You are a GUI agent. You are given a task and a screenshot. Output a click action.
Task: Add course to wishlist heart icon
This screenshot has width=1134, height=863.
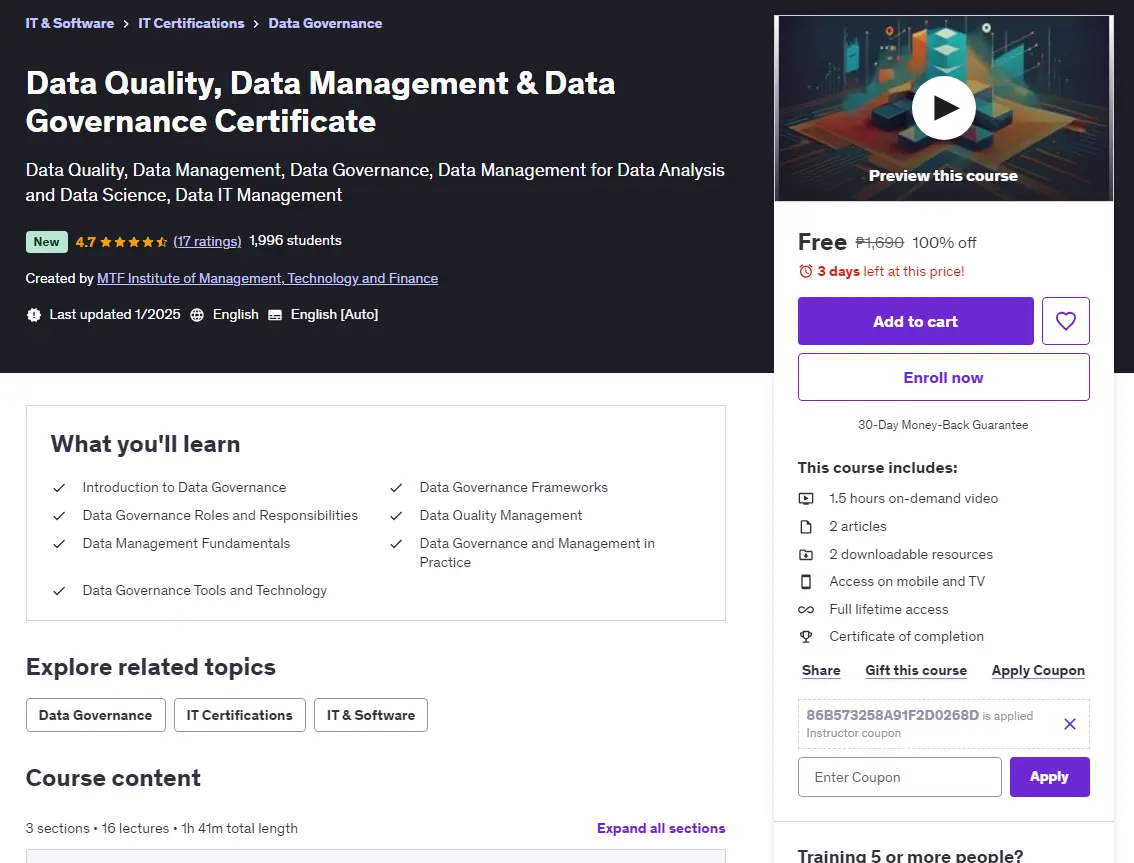point(1065,320)
